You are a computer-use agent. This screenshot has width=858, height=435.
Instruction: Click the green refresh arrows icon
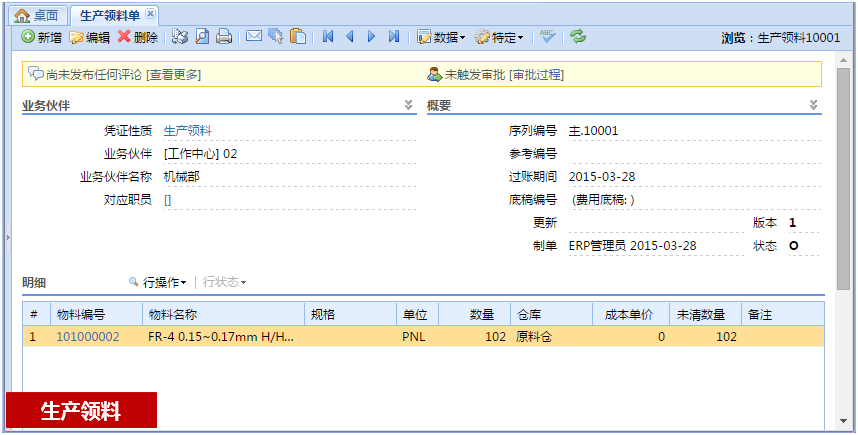pos(578,37)
